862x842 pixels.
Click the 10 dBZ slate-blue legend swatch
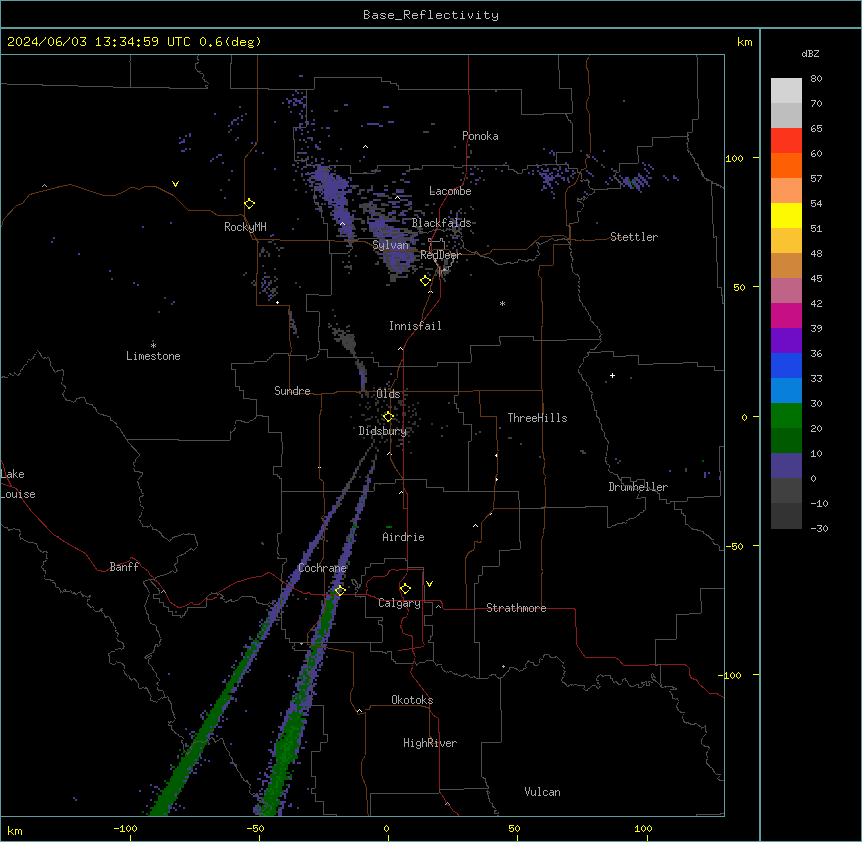pyautogui.click(x=786, y=466)
